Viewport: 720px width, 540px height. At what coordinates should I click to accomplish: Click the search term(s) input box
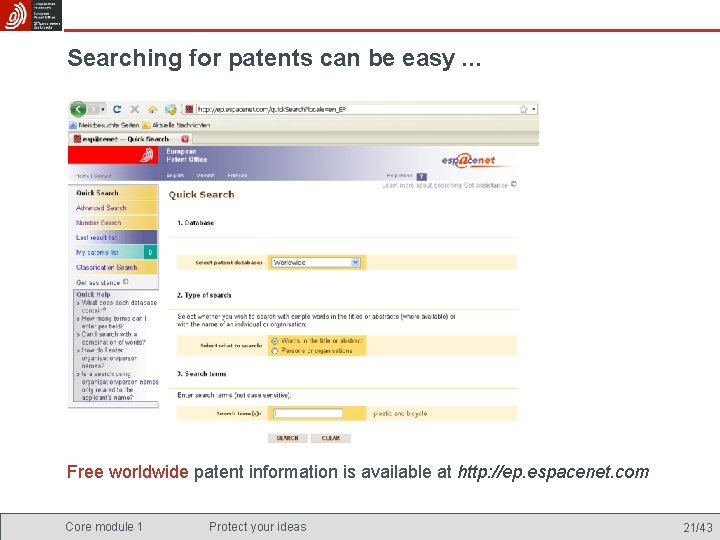[308, 413]
